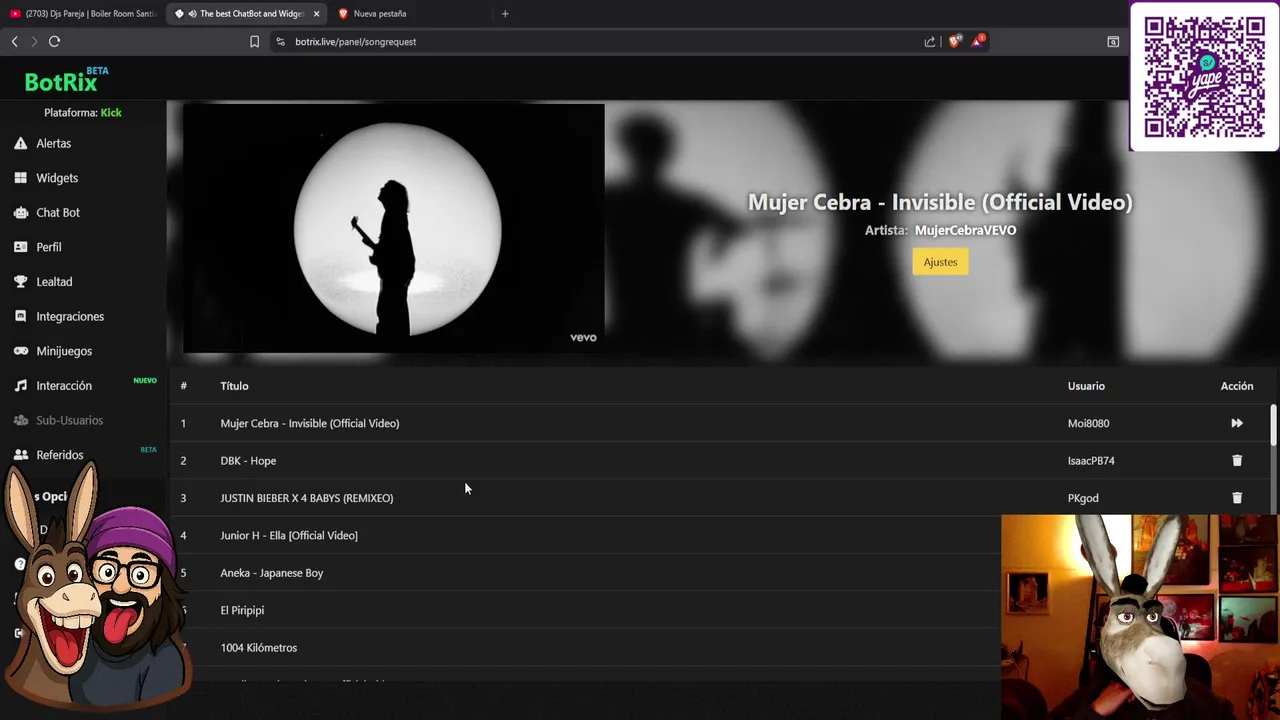This screenshot has height=720, width=1280.
Task: Open the Widgets sidebar section
Action: (x=56, y=178)
